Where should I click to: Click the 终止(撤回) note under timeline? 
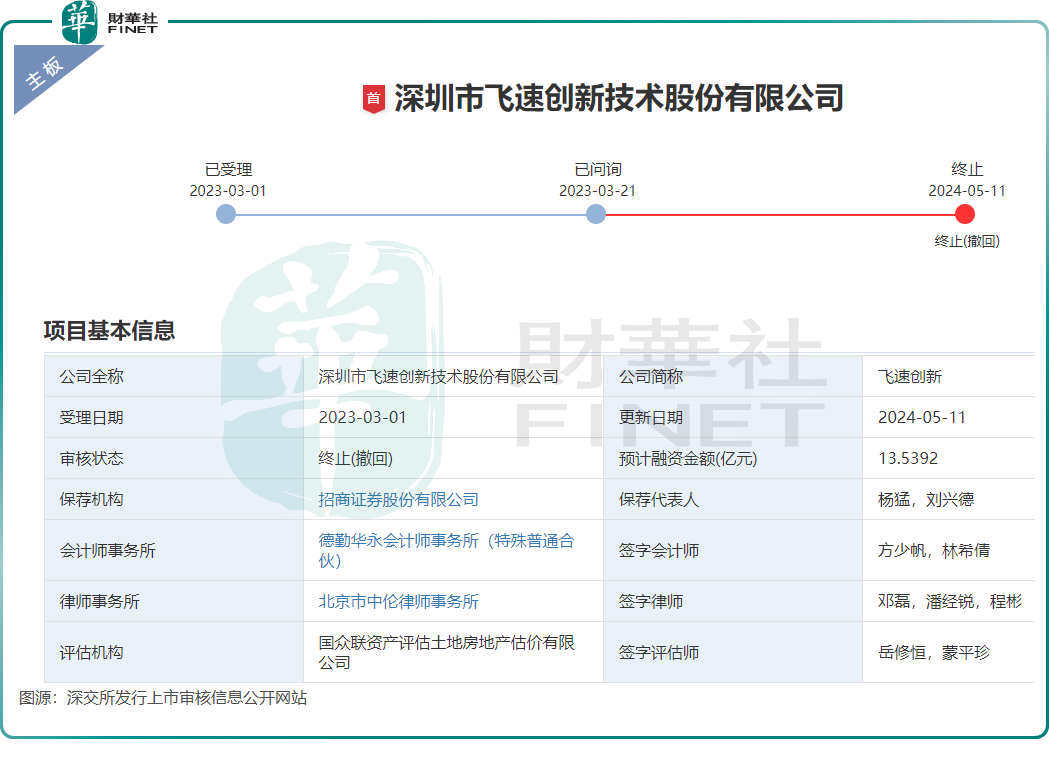coord(967,241)
